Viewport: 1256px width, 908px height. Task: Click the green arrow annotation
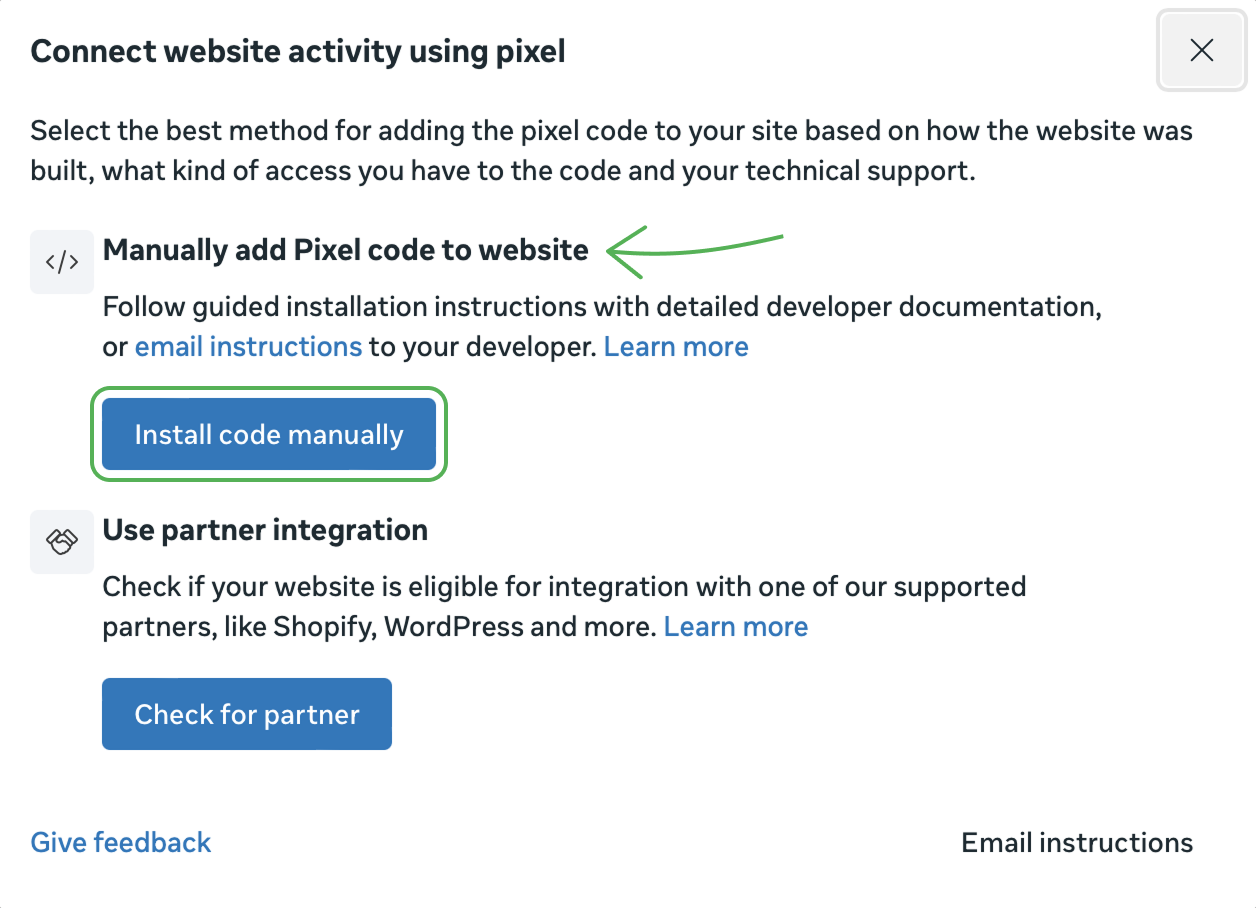[x=693, y=251]
